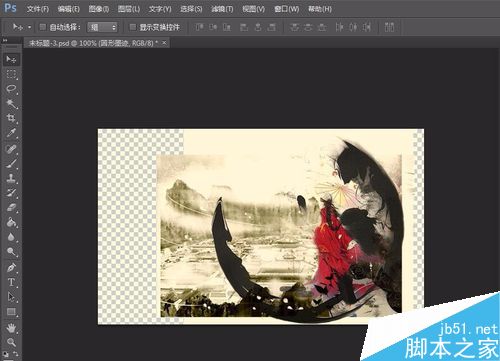Open the 帮助(H) menu
The height and width of the screenshot is (361, 500).
click(x=320, y=9)
